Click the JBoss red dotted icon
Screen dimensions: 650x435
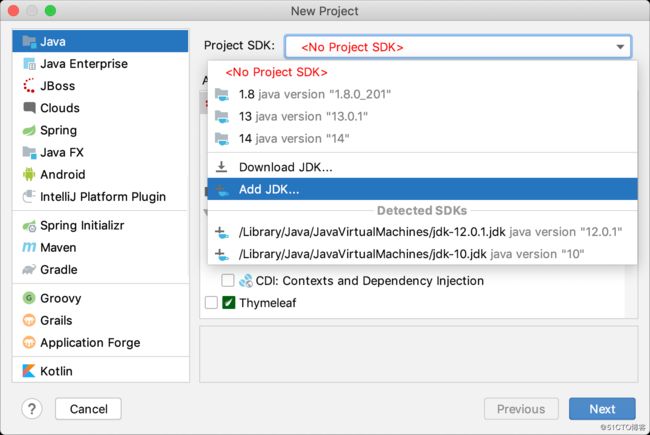tap(29, 86)
